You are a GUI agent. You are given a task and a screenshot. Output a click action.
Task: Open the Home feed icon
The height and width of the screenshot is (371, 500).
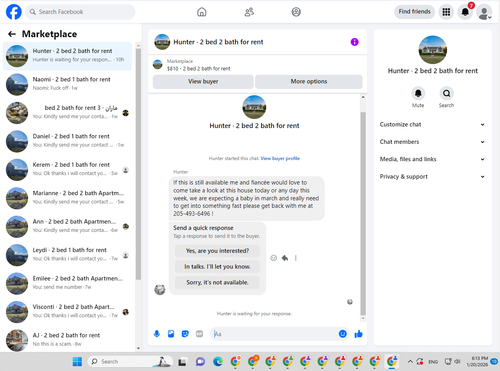tap(202, 12)
